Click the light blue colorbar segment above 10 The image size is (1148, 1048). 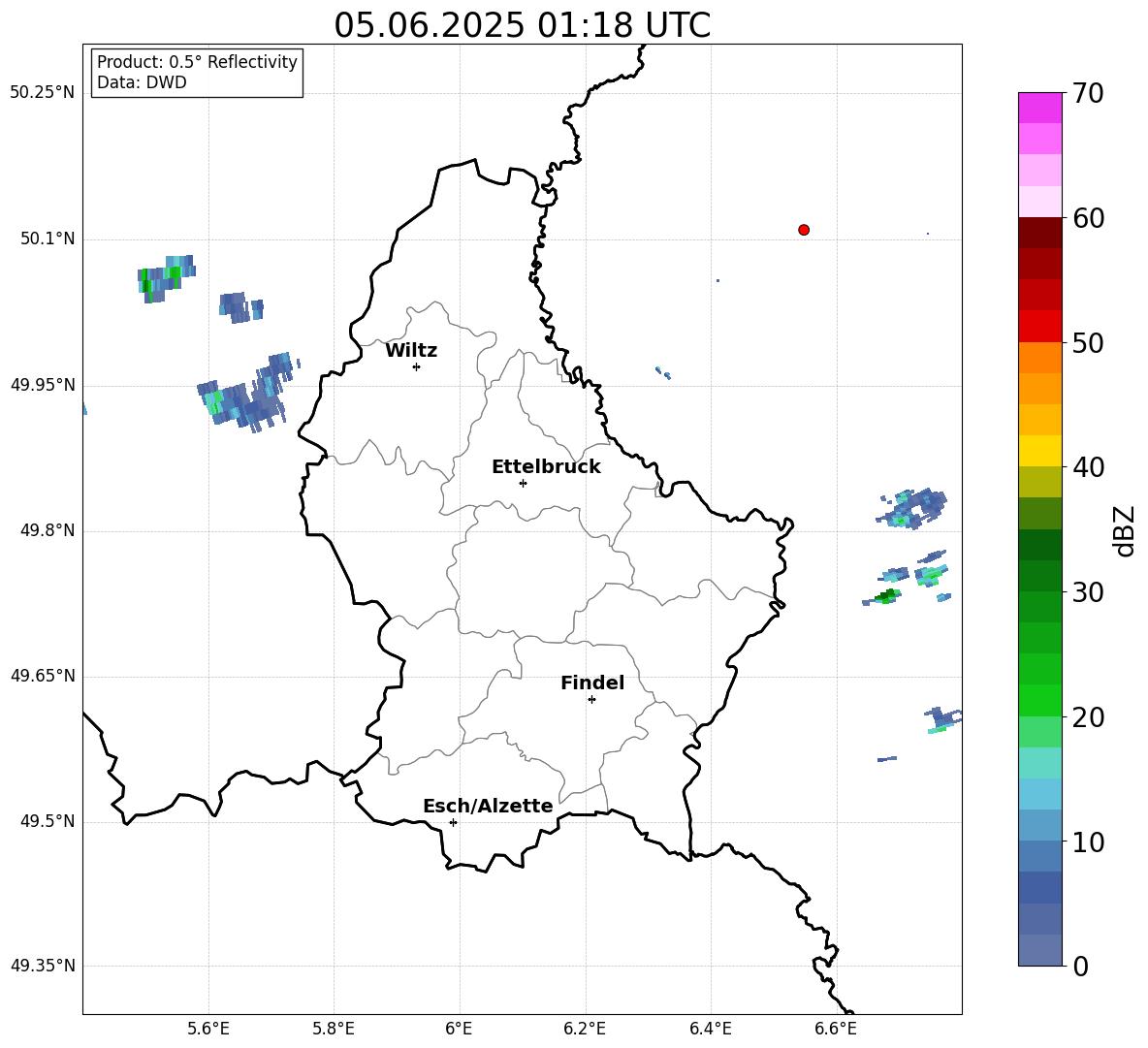(x=1039, y=794)
